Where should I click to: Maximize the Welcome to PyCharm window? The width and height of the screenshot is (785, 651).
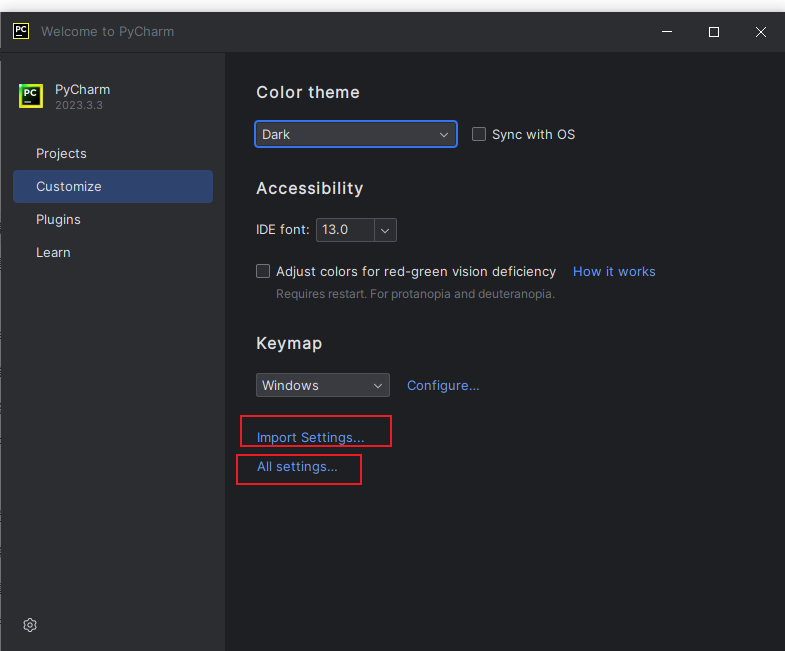(x=713, y=32)
